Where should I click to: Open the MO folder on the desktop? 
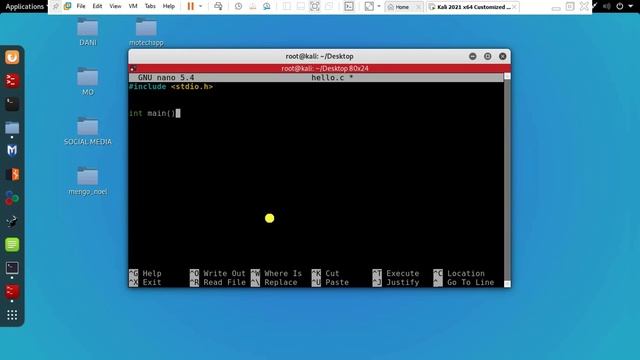tap(88, 82)
